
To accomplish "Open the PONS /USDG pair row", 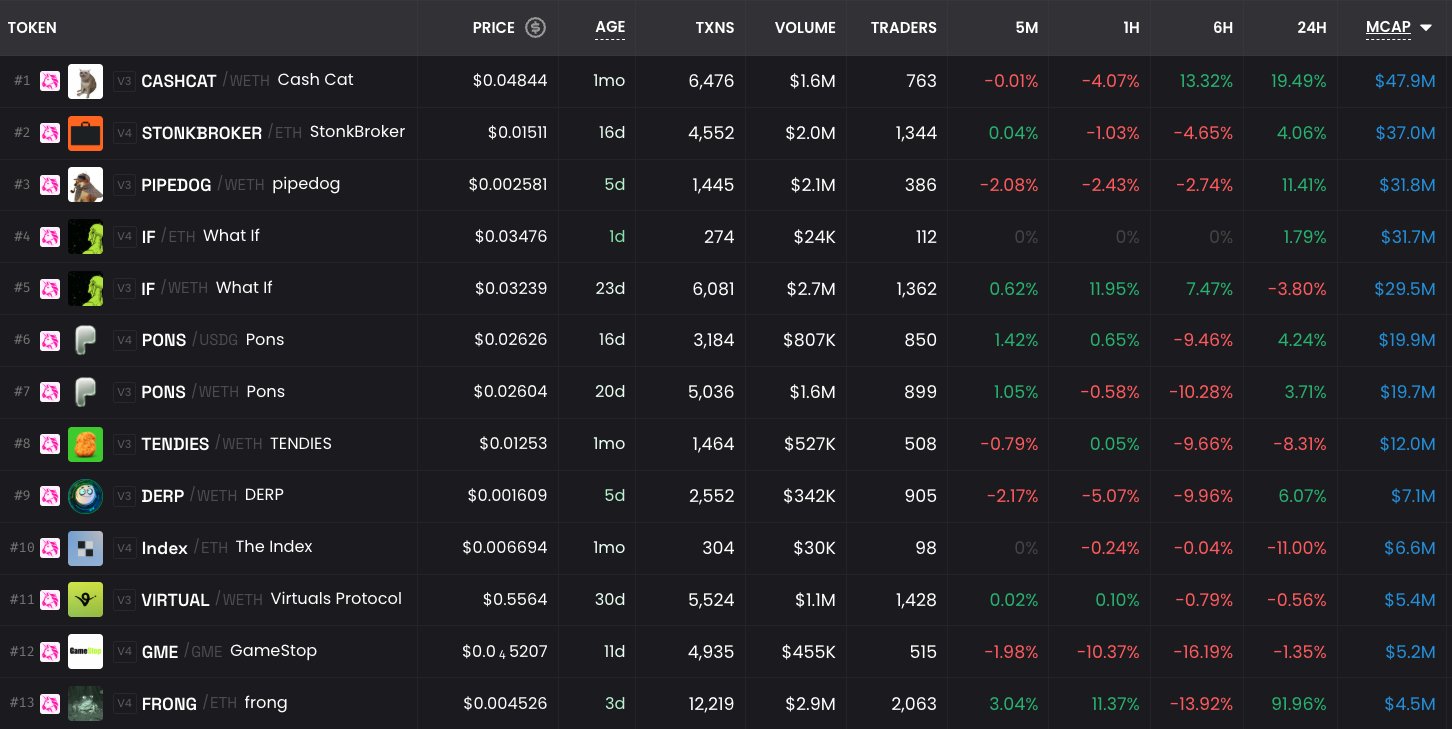I will click(x=726, y=340).
